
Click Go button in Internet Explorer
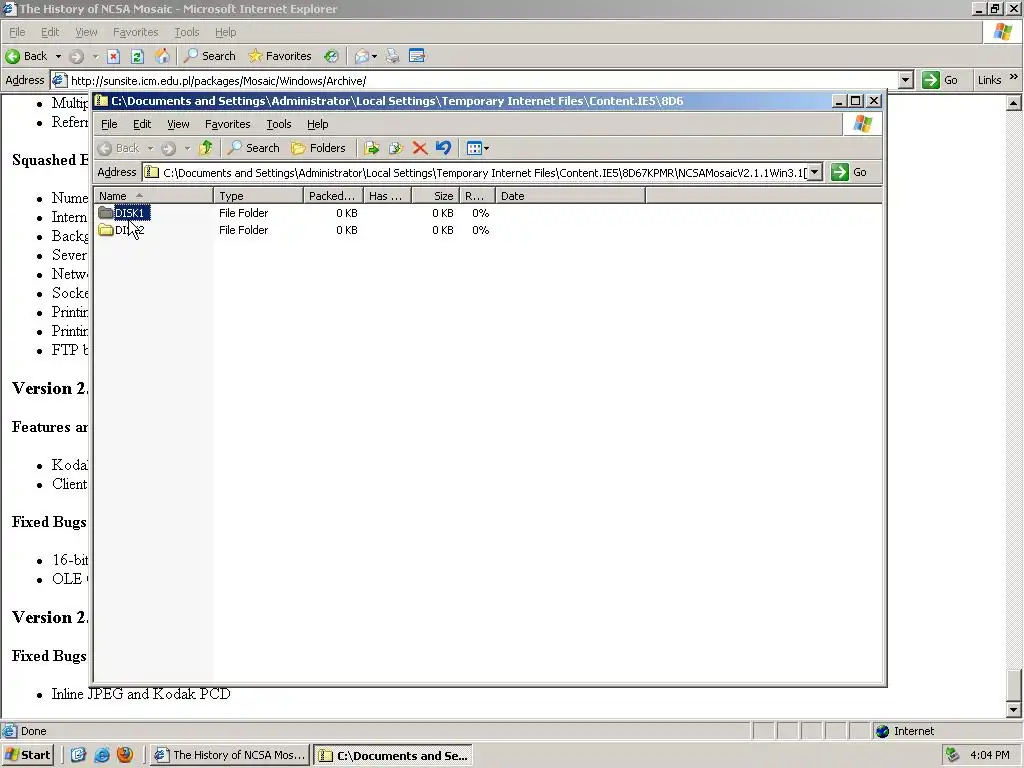pyautogui.click(x=940, y=80)
